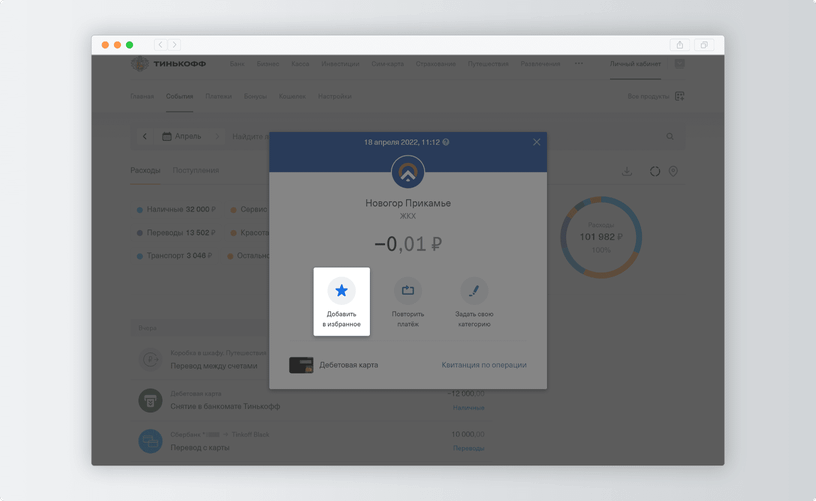This screenshot has height=501, width=816.
Task: Click browser share icon
Action: (680, 45)
